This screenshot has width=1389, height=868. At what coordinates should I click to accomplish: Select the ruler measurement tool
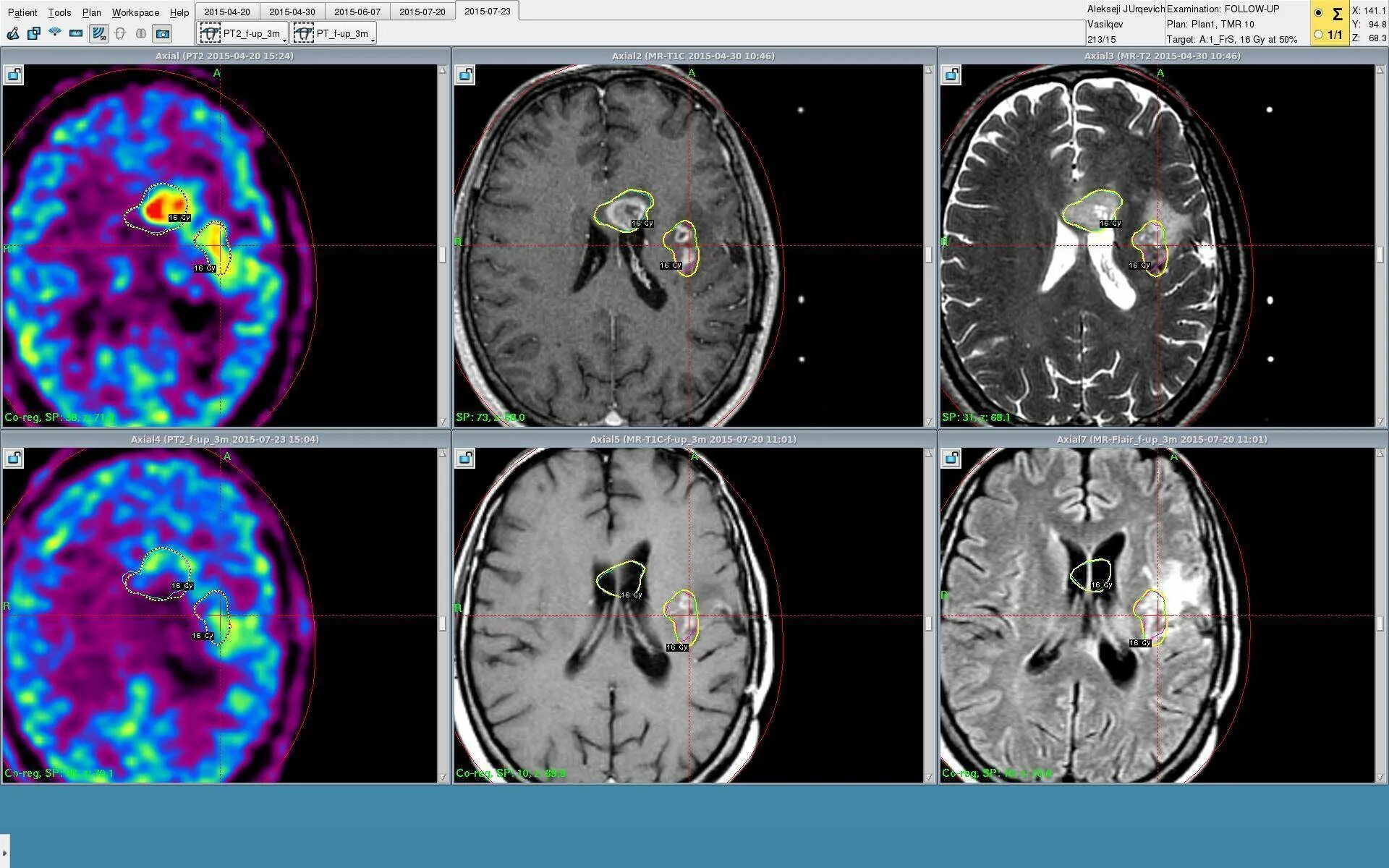pos(76,33)
